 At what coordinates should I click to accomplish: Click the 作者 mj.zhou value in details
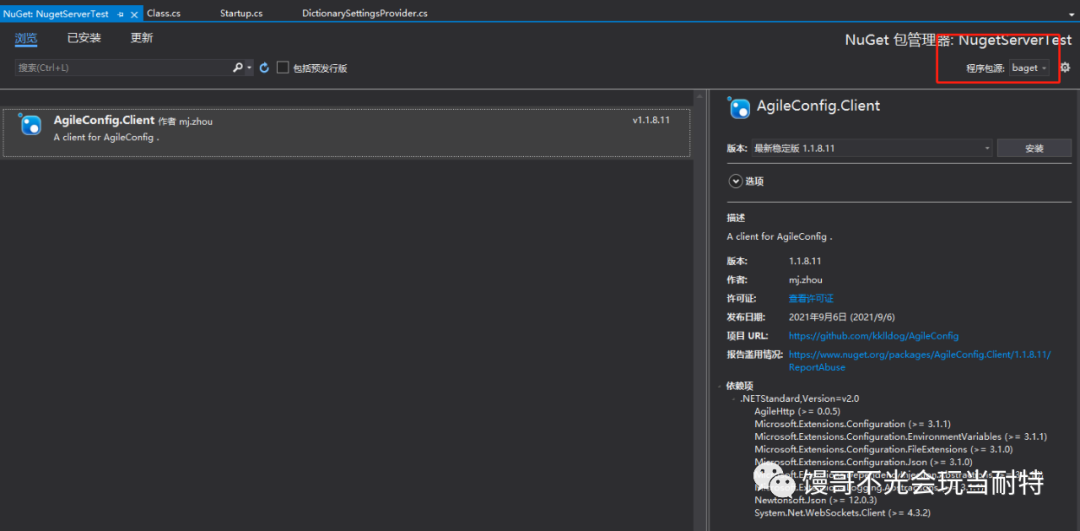click(x=805, y=280)
